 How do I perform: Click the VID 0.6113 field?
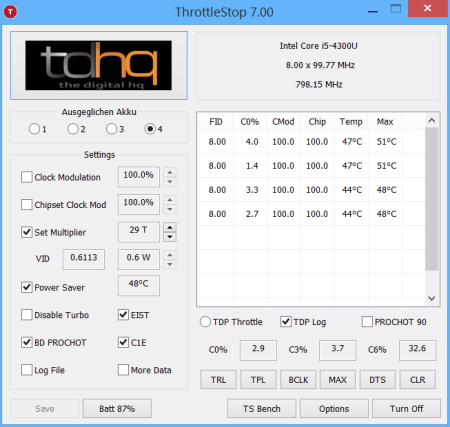[x=84, y=259]
